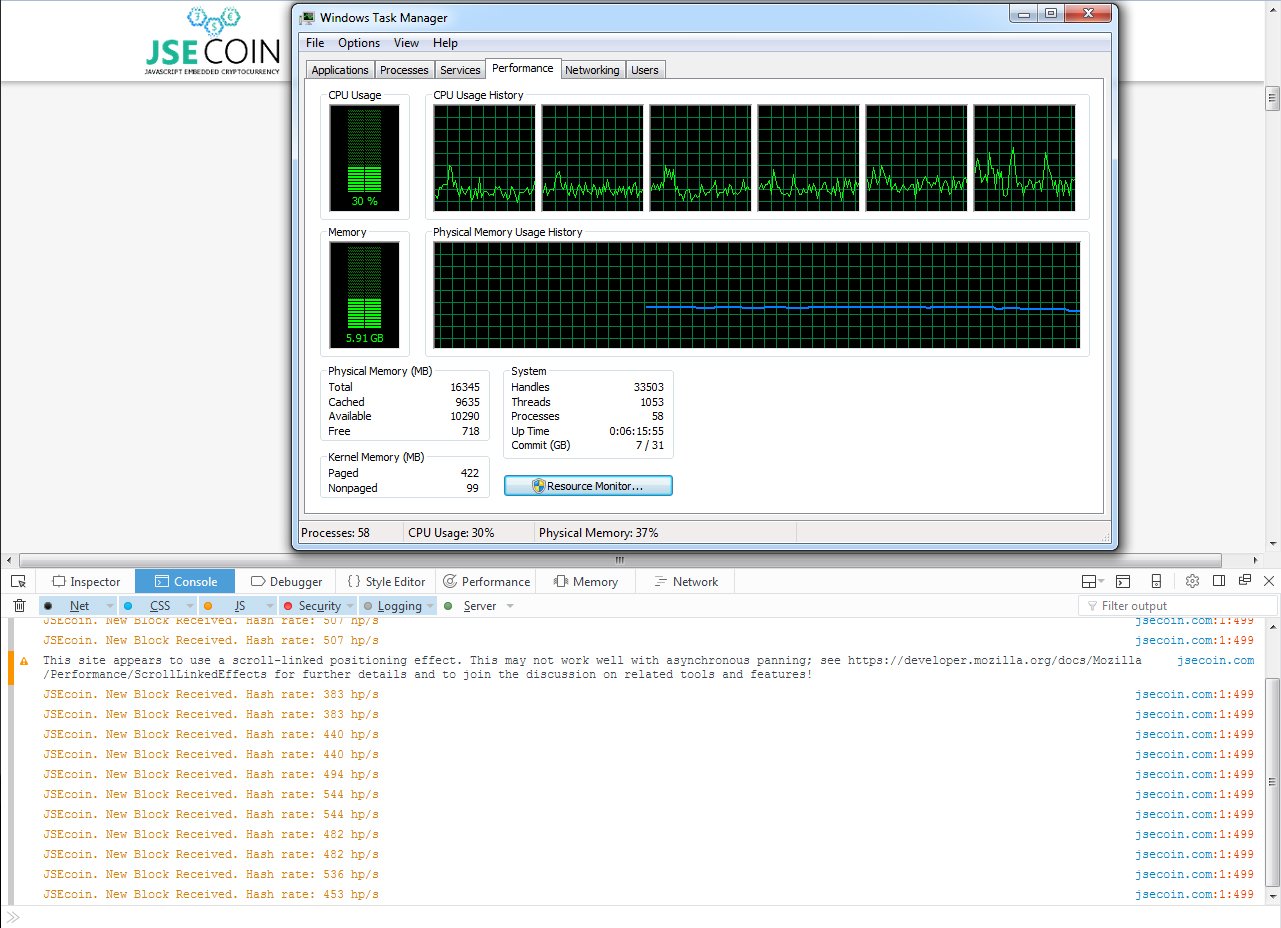
Task: Enable Responsive Design Mode icon
Action: [1156, 581]
